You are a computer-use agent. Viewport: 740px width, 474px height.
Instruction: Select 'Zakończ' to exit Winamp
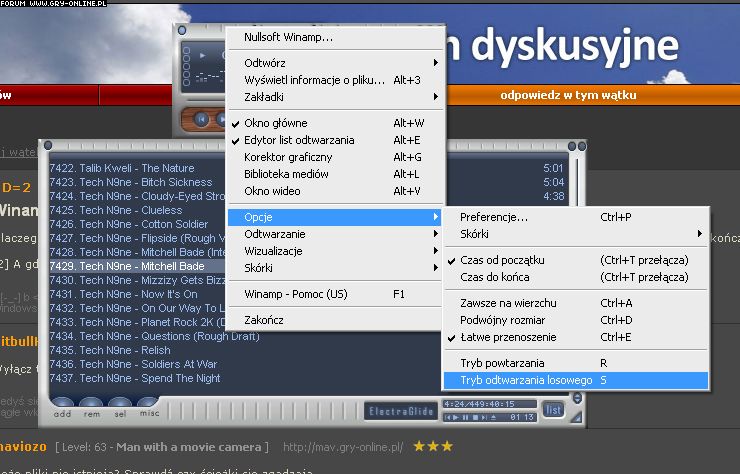point(336,320)
